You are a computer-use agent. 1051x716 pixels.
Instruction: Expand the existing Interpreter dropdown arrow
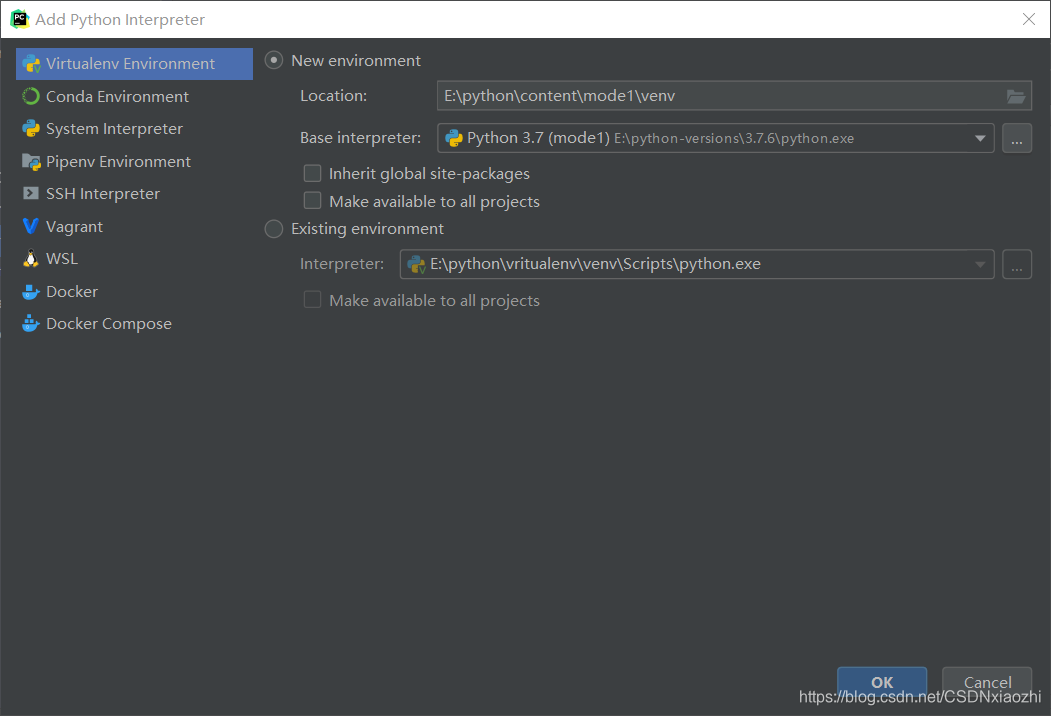(980, 264)
